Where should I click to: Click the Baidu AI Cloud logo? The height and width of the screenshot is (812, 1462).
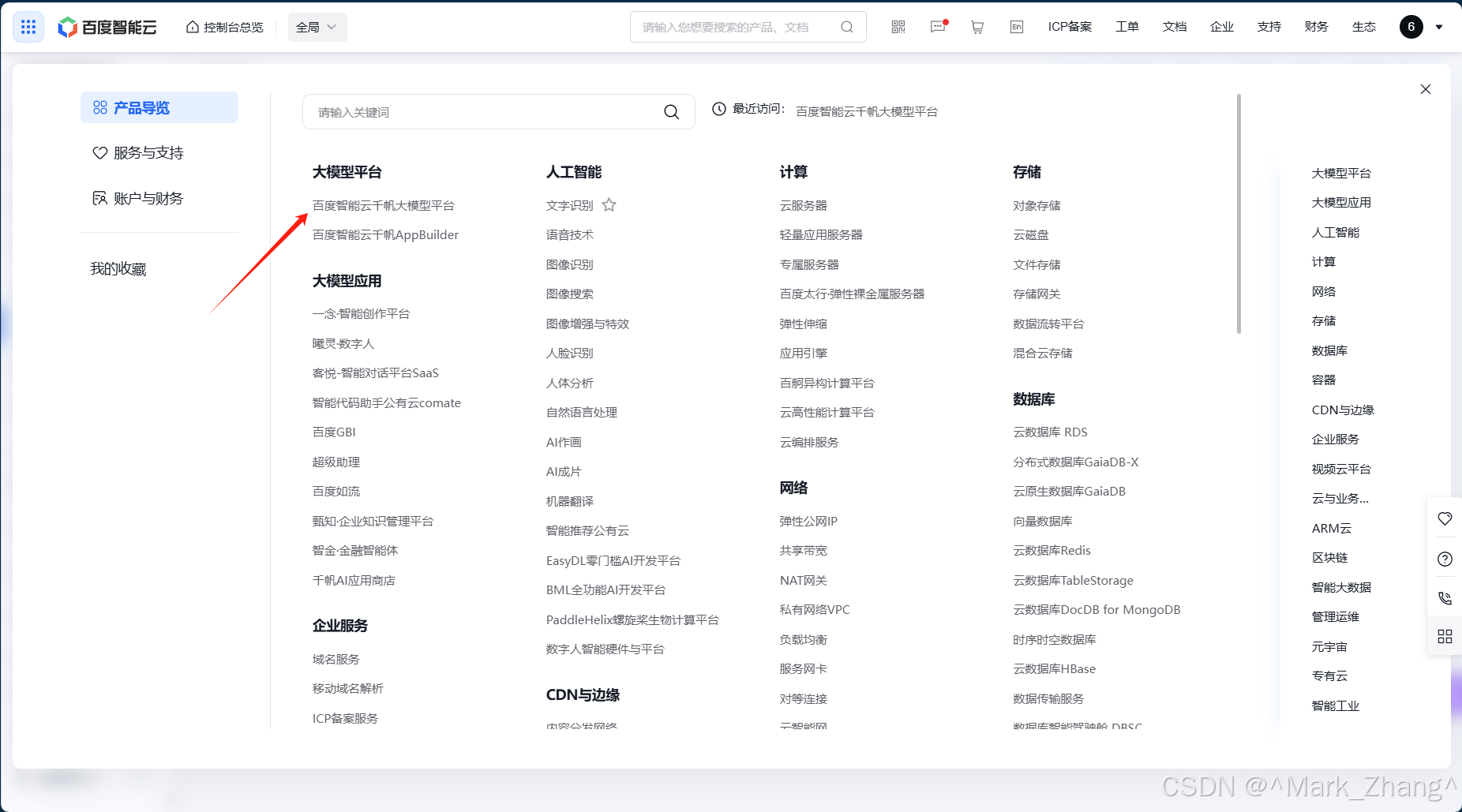(107, 27)
